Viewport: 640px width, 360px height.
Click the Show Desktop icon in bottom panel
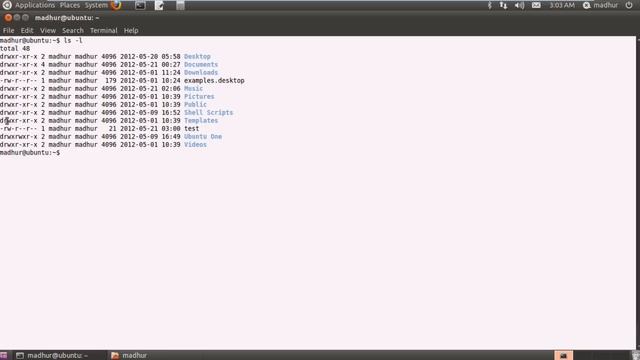4,356
